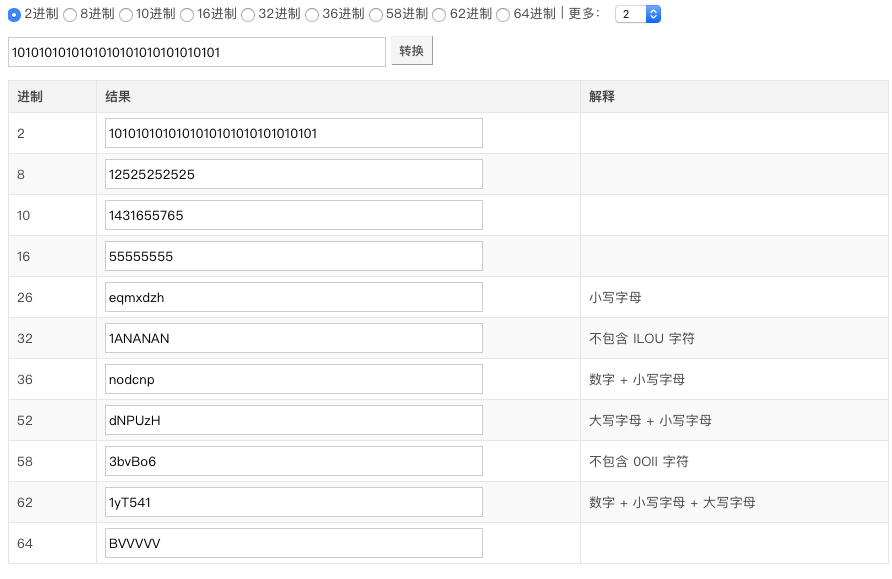Click the down arrow on the base stepper
This screenshot has height=579, width=892.
[x=651, y=19]
